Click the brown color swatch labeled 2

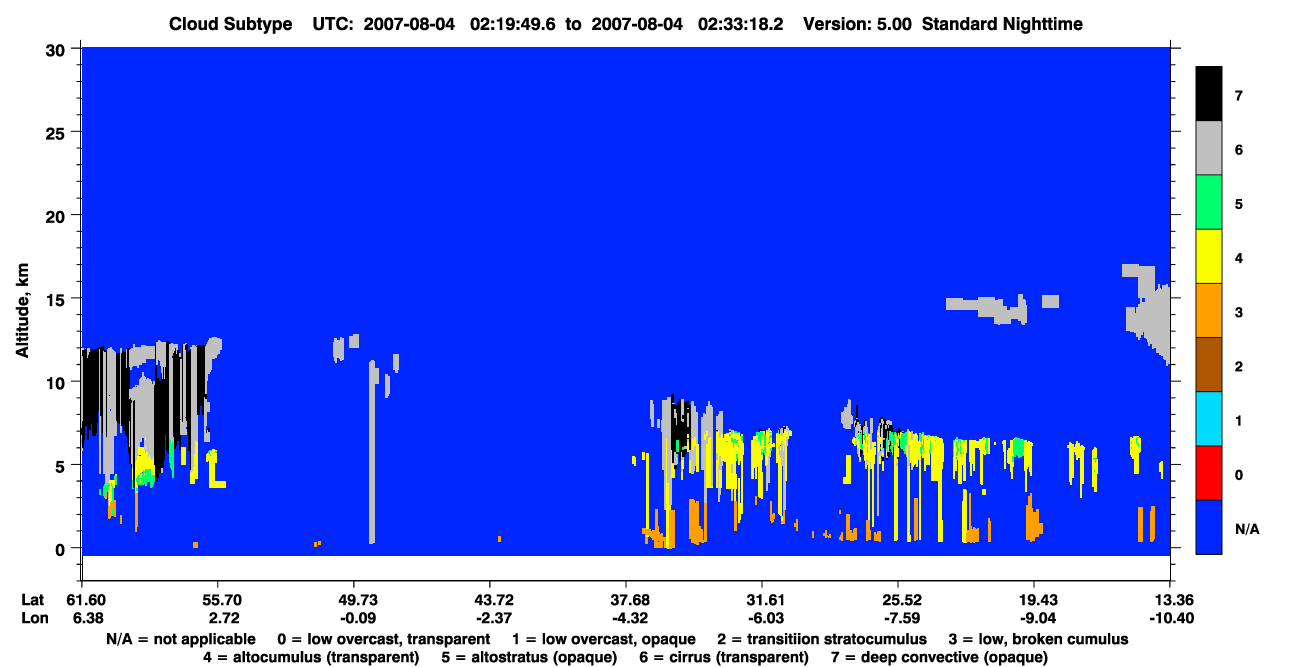(1209, 365)
